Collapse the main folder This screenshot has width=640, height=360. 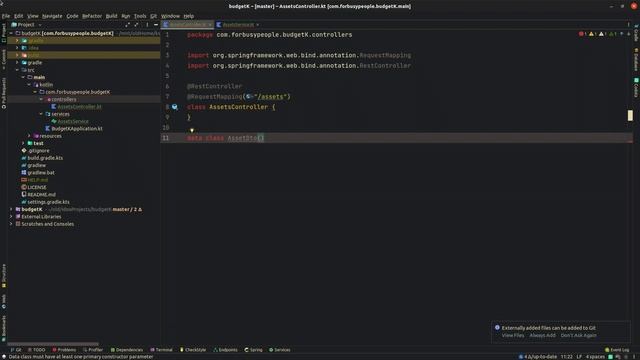(23, 77)
